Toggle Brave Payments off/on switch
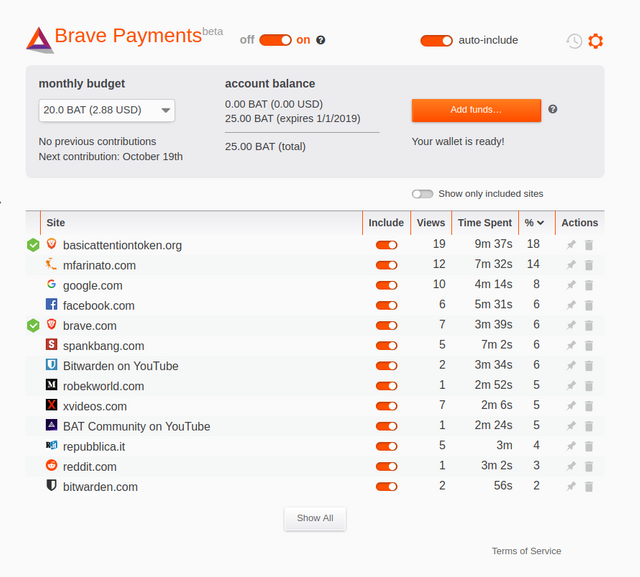This screenshot has width=640, height=577. 275,40
